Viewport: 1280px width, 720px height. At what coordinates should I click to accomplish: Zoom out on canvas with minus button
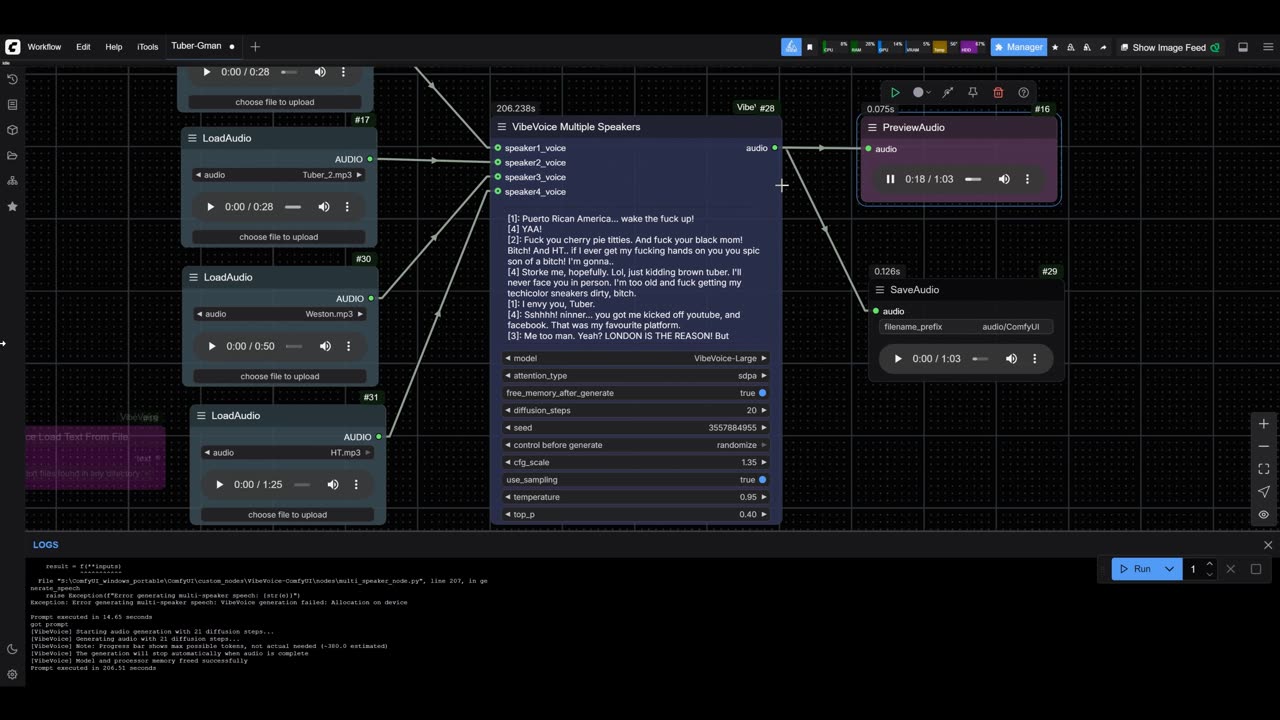click(1263, 446)
